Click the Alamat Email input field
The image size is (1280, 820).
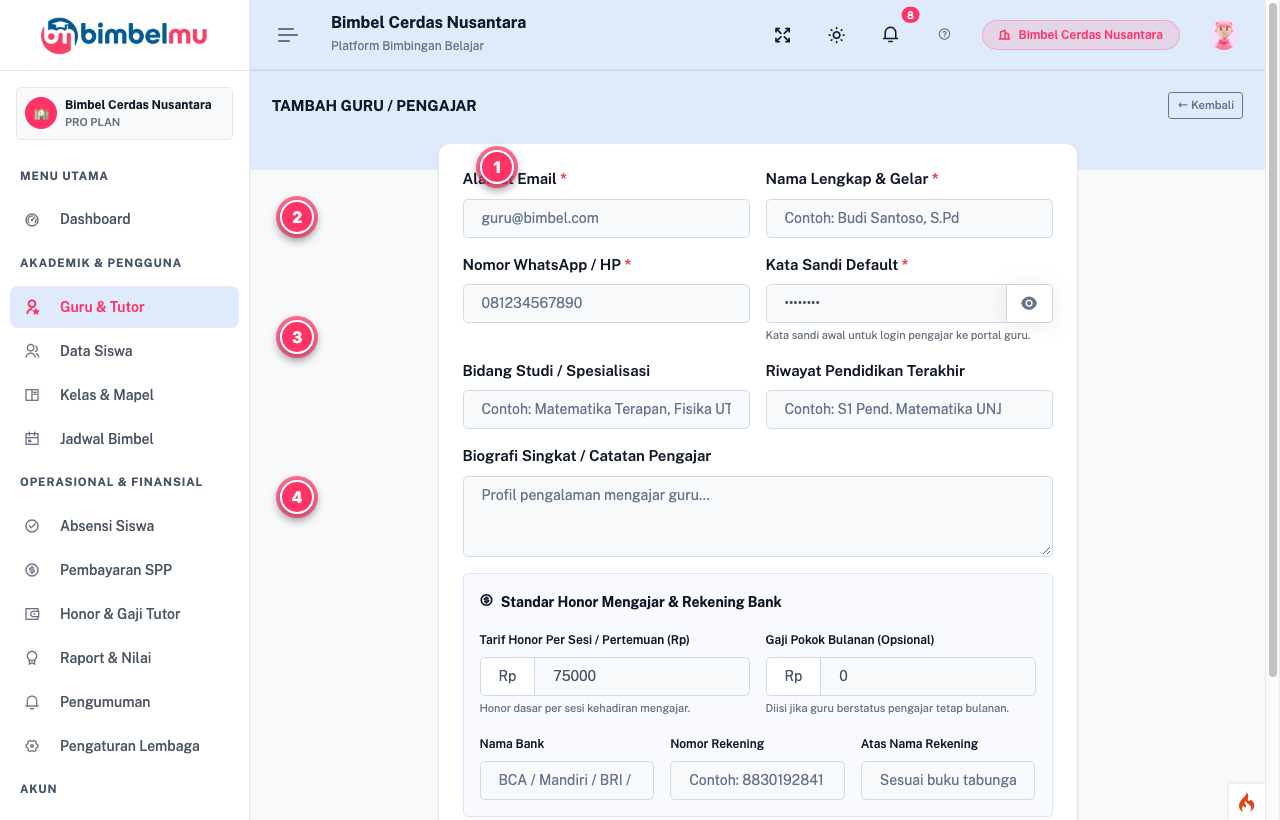pos(606,218)
